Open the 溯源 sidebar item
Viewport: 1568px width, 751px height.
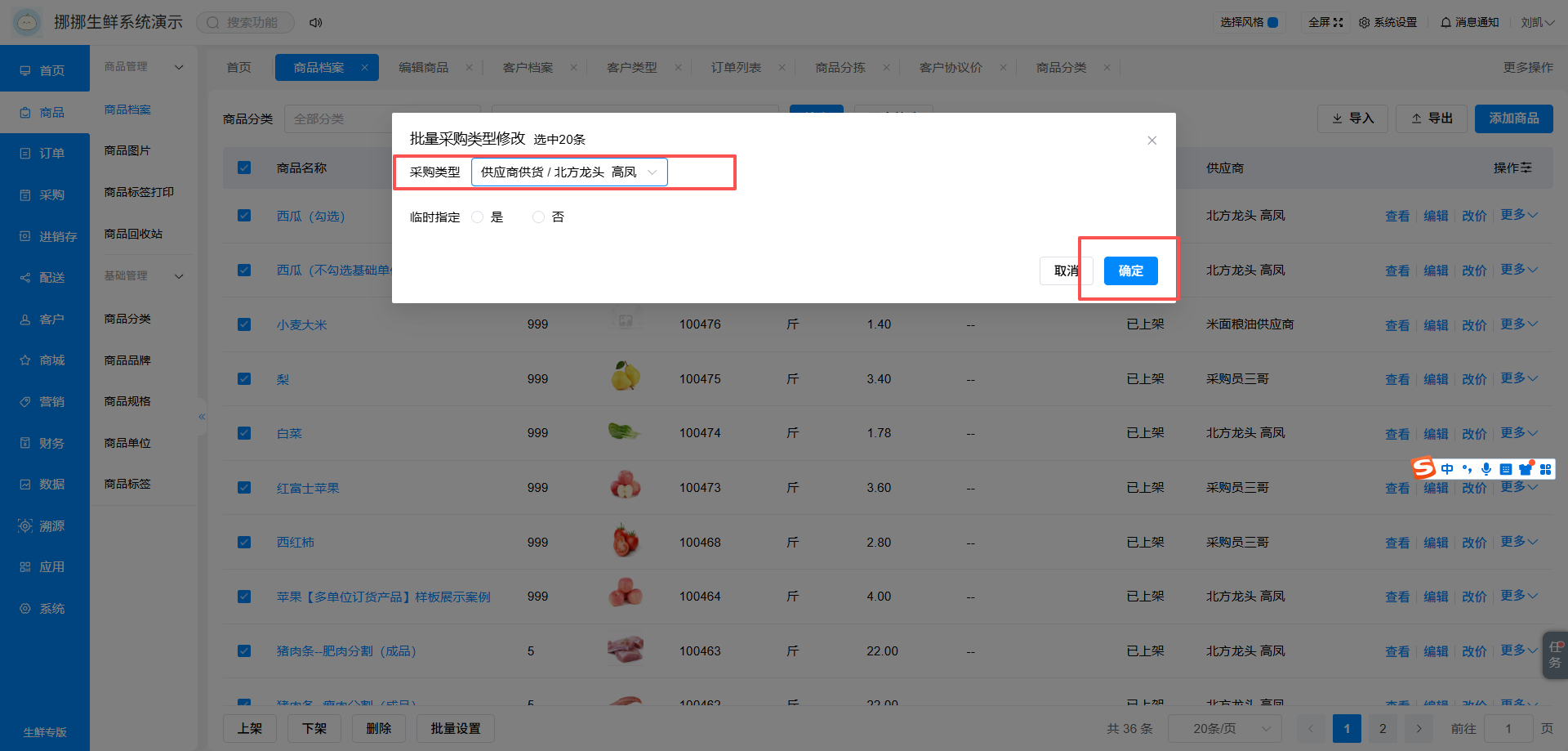tap(45, 526)
